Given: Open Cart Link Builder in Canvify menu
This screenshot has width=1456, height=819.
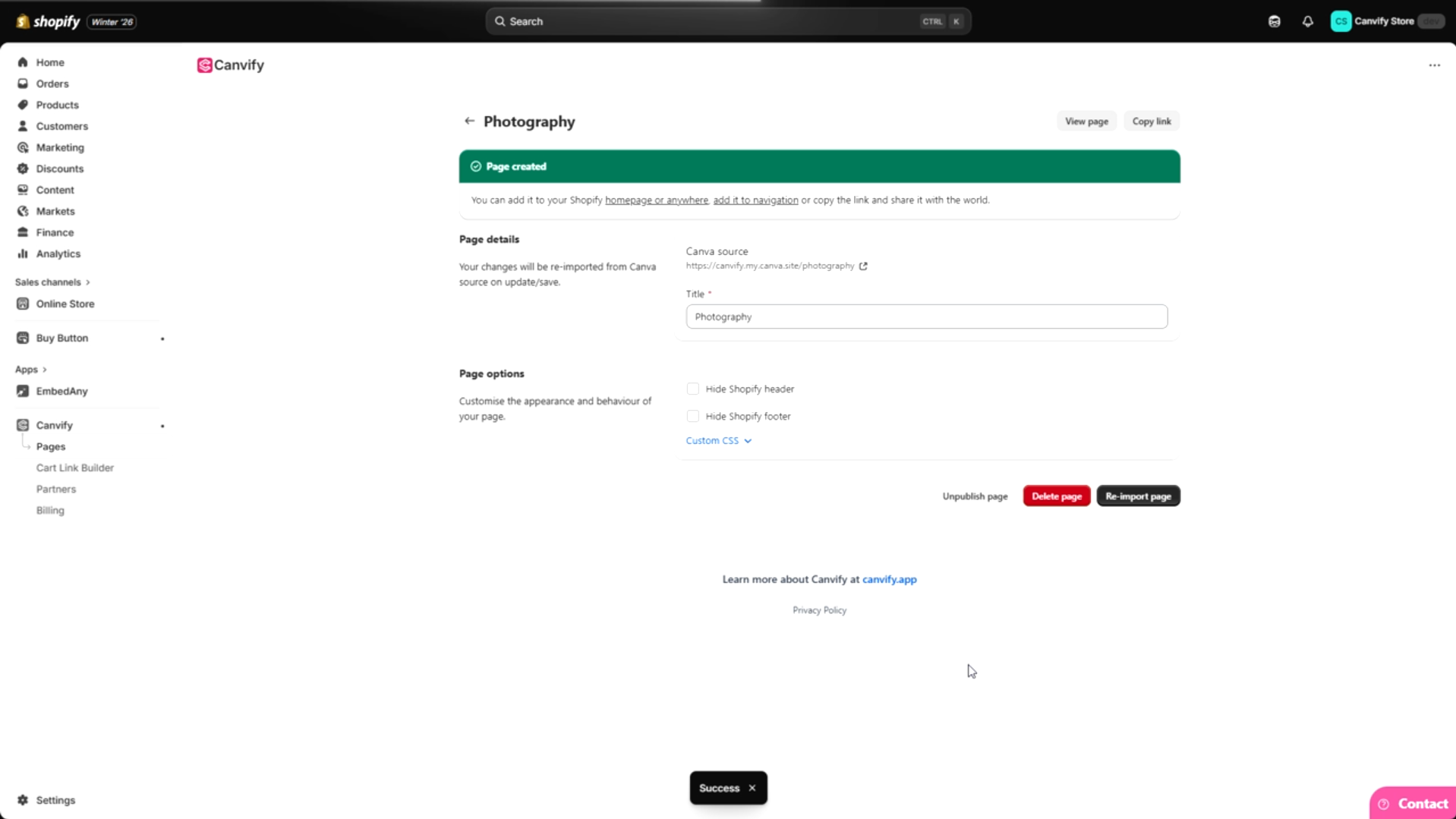Looking at the screenshot, I should tap(75, 468).
